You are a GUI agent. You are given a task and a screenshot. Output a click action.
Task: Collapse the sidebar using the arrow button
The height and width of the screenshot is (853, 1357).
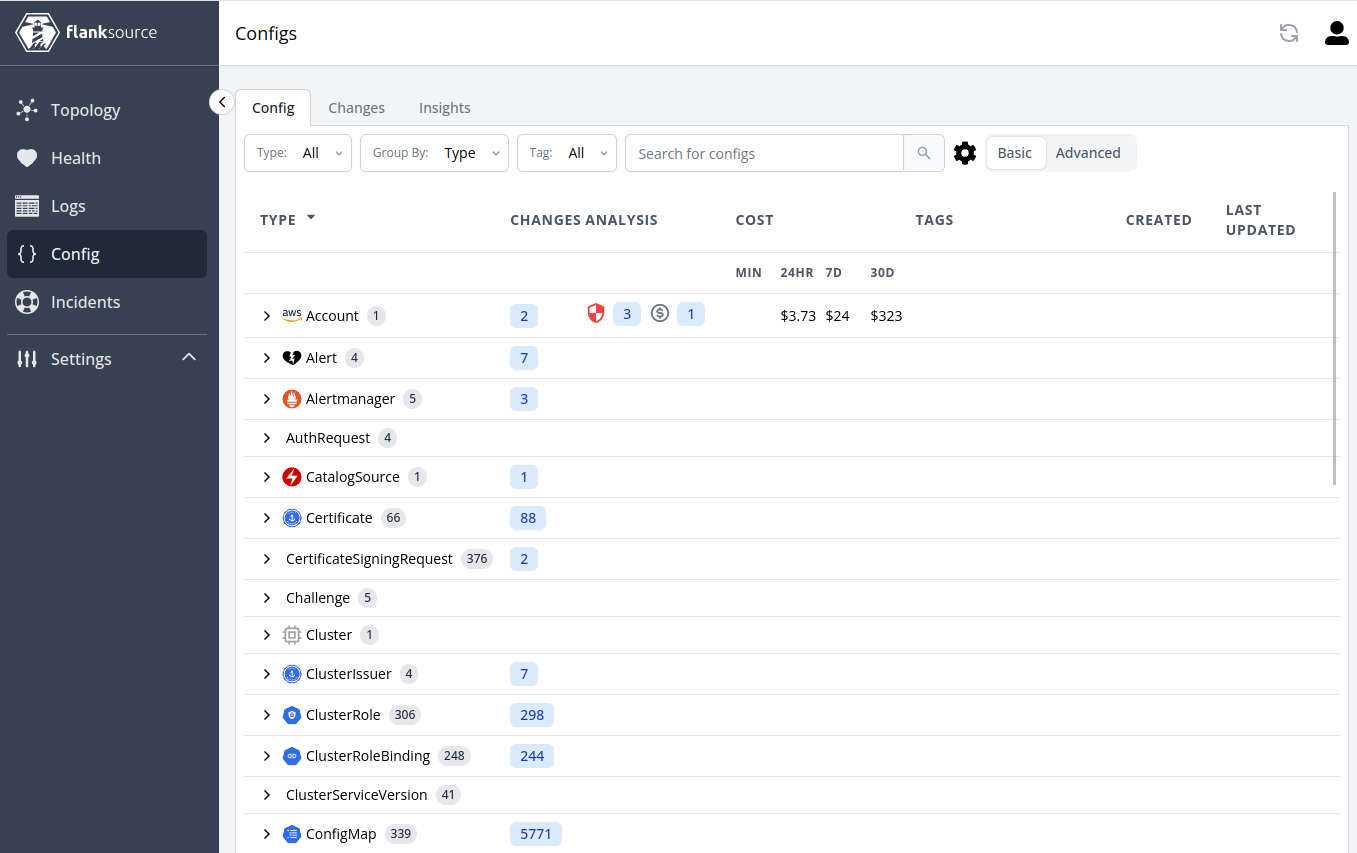tap(222, 102)
